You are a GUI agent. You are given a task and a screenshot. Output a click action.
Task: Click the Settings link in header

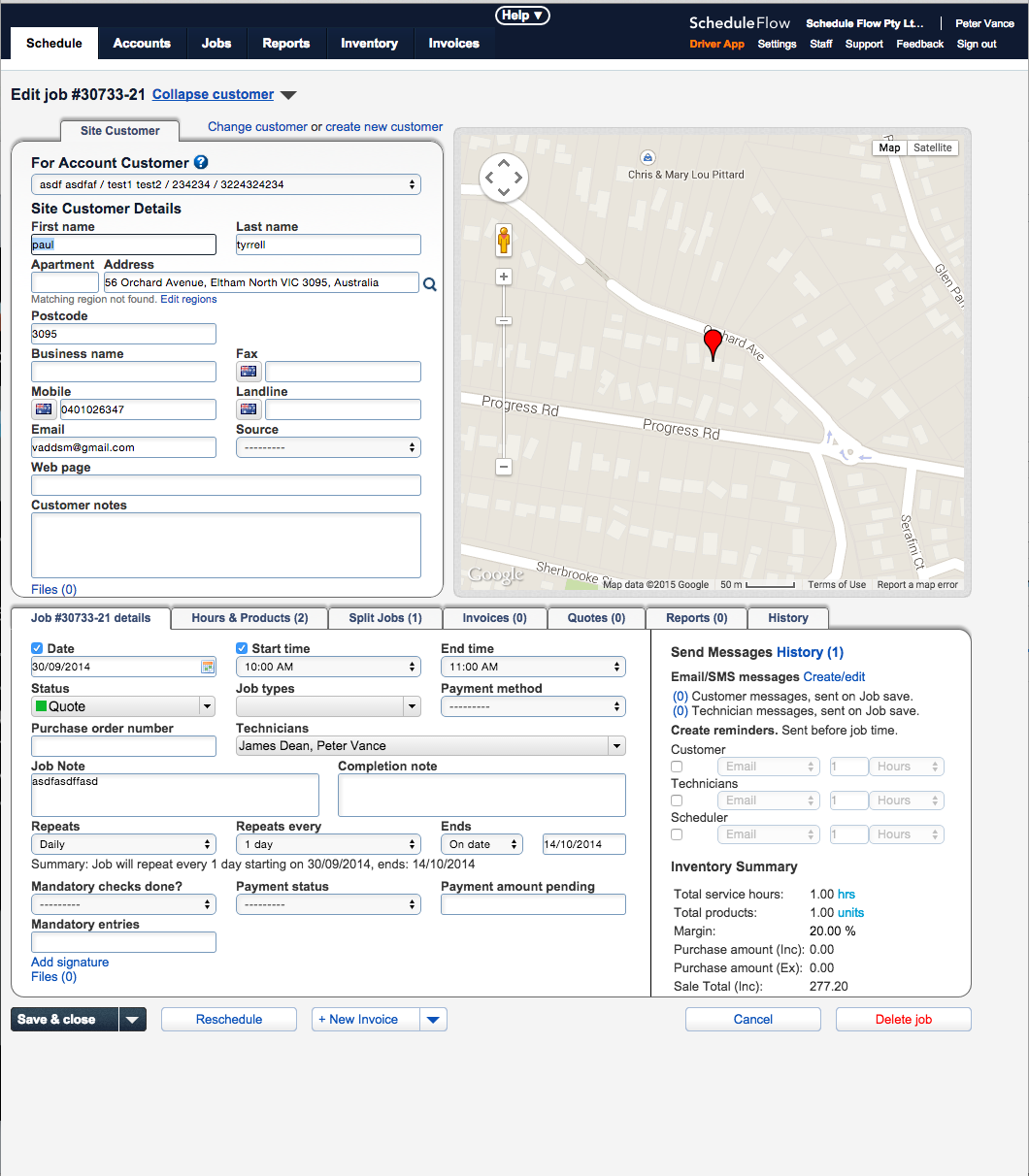click(777, 45)
